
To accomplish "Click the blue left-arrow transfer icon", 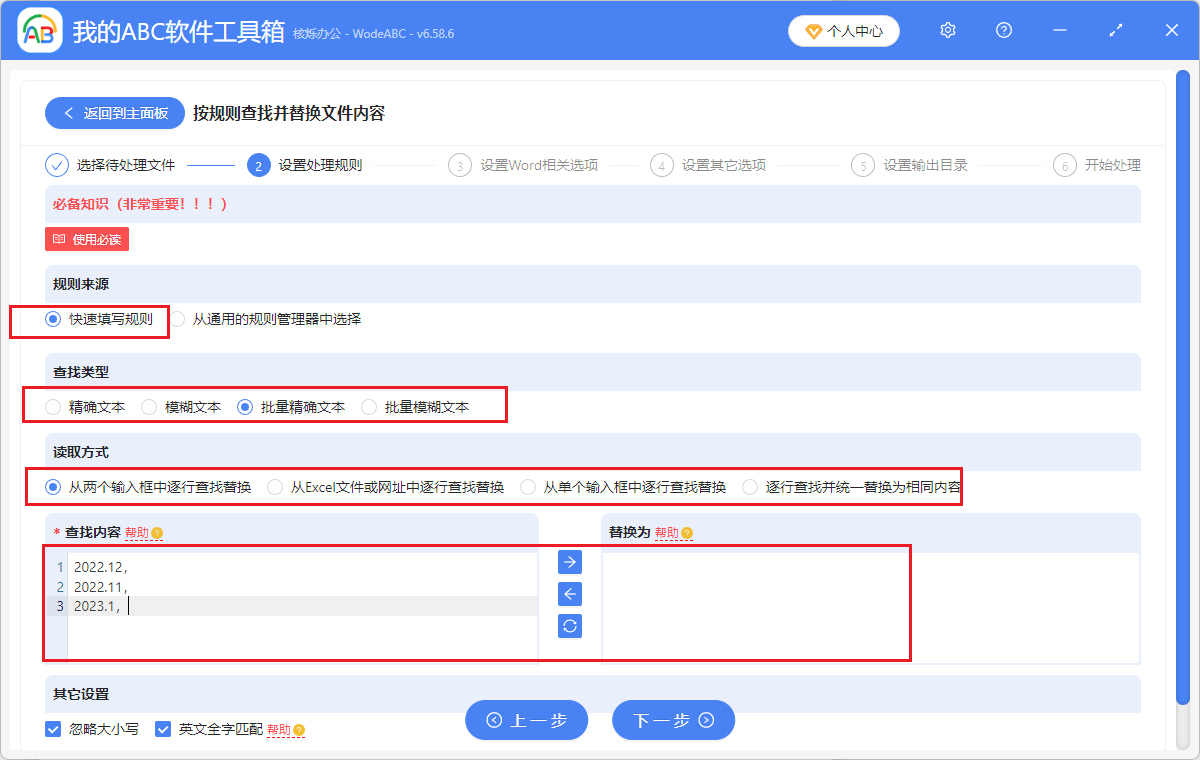I will [568, 594].
